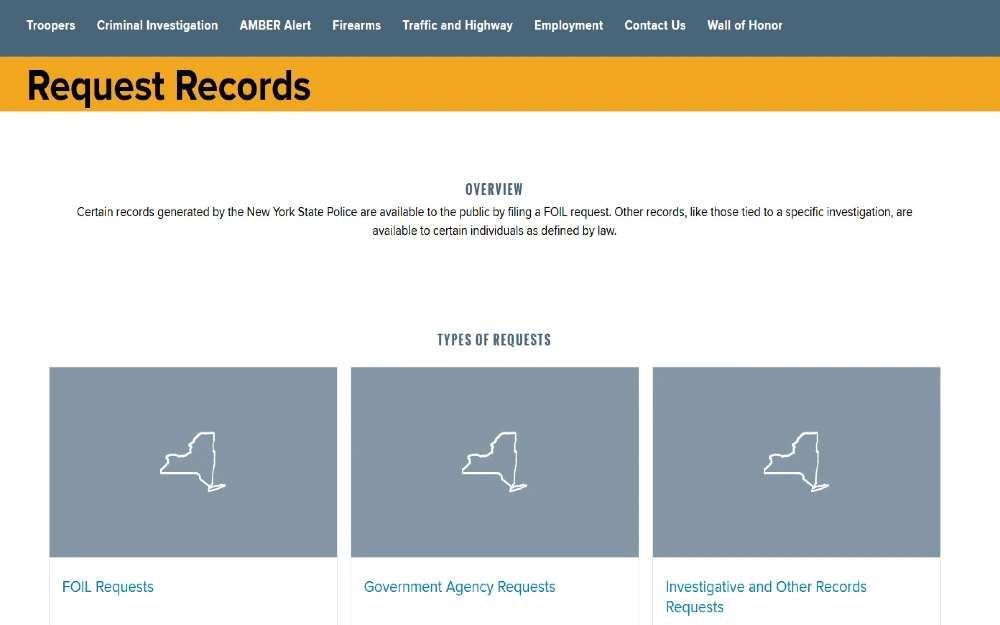This screenshot has width=1000, height=625.
Task: Navigate to the Employment page
Action: (x=568, y=26)
